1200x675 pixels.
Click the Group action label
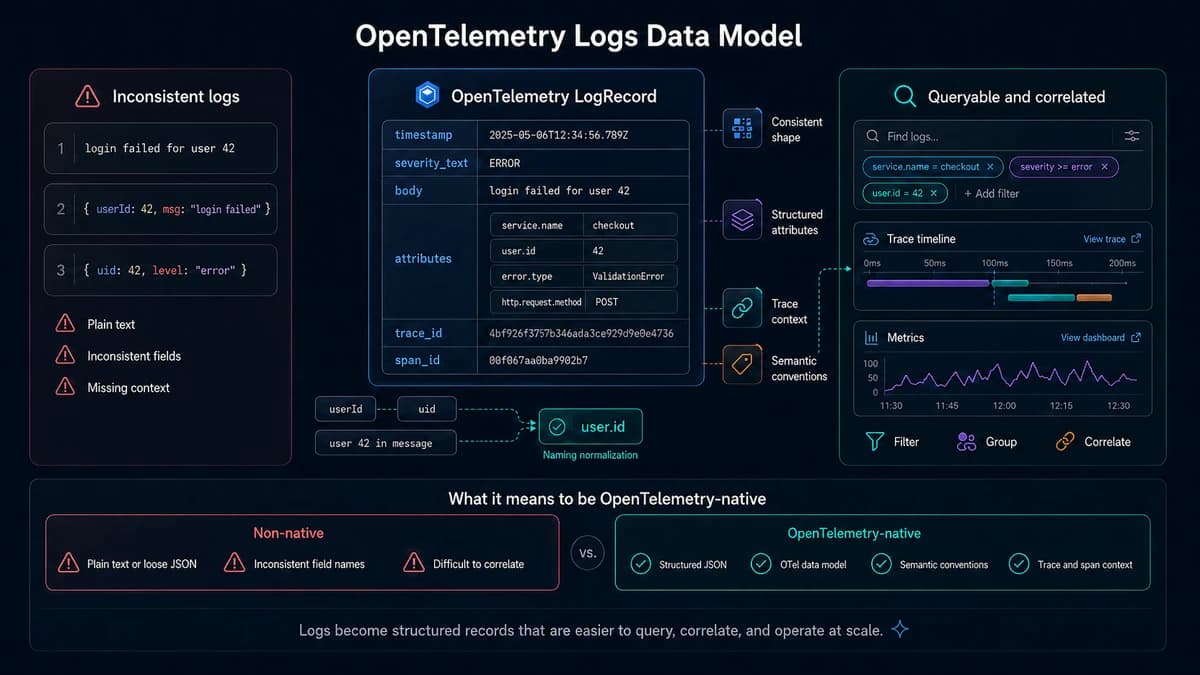1001,441
